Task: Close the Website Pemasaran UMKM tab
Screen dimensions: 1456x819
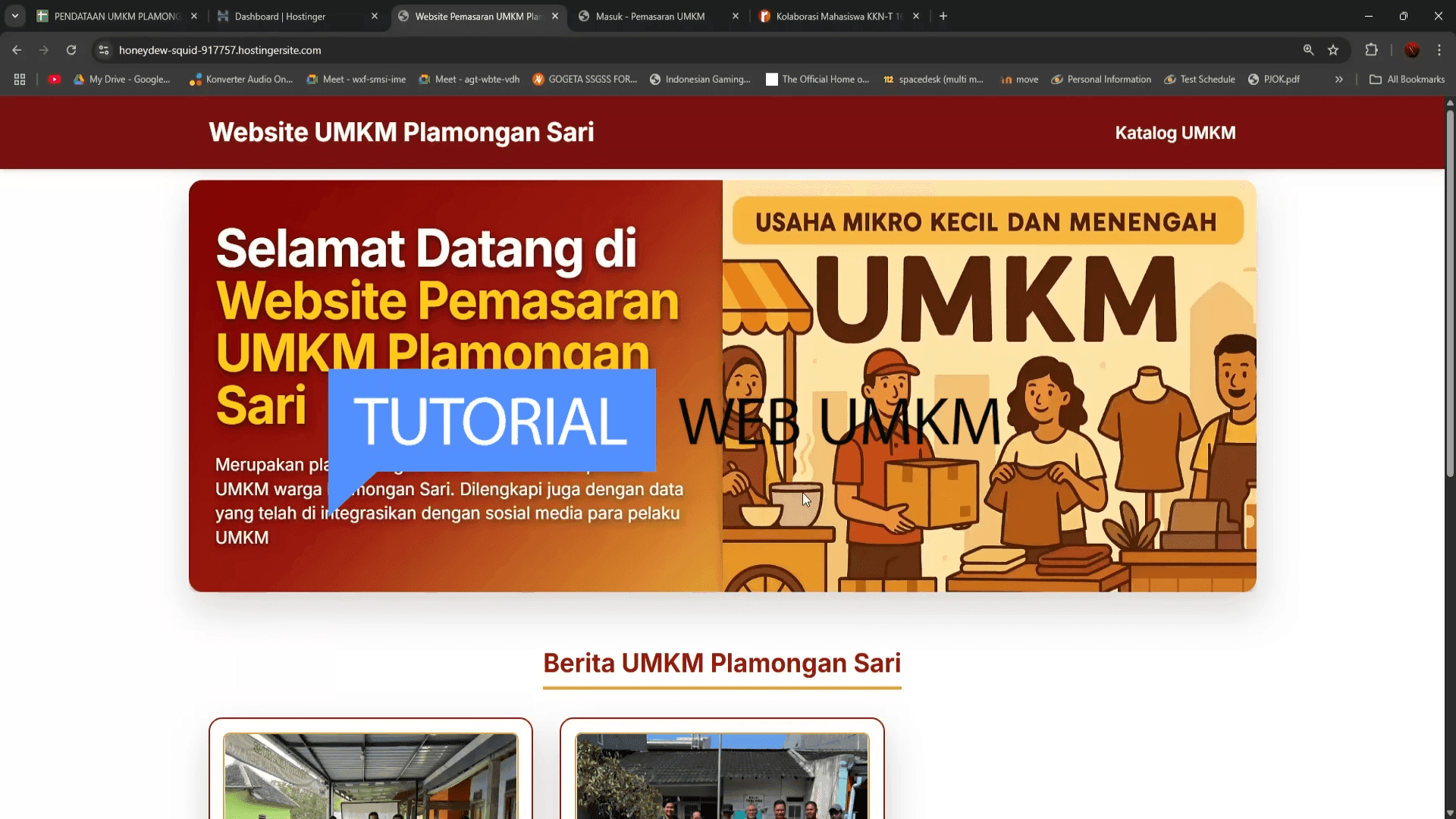Action: [x=555, y=16]
